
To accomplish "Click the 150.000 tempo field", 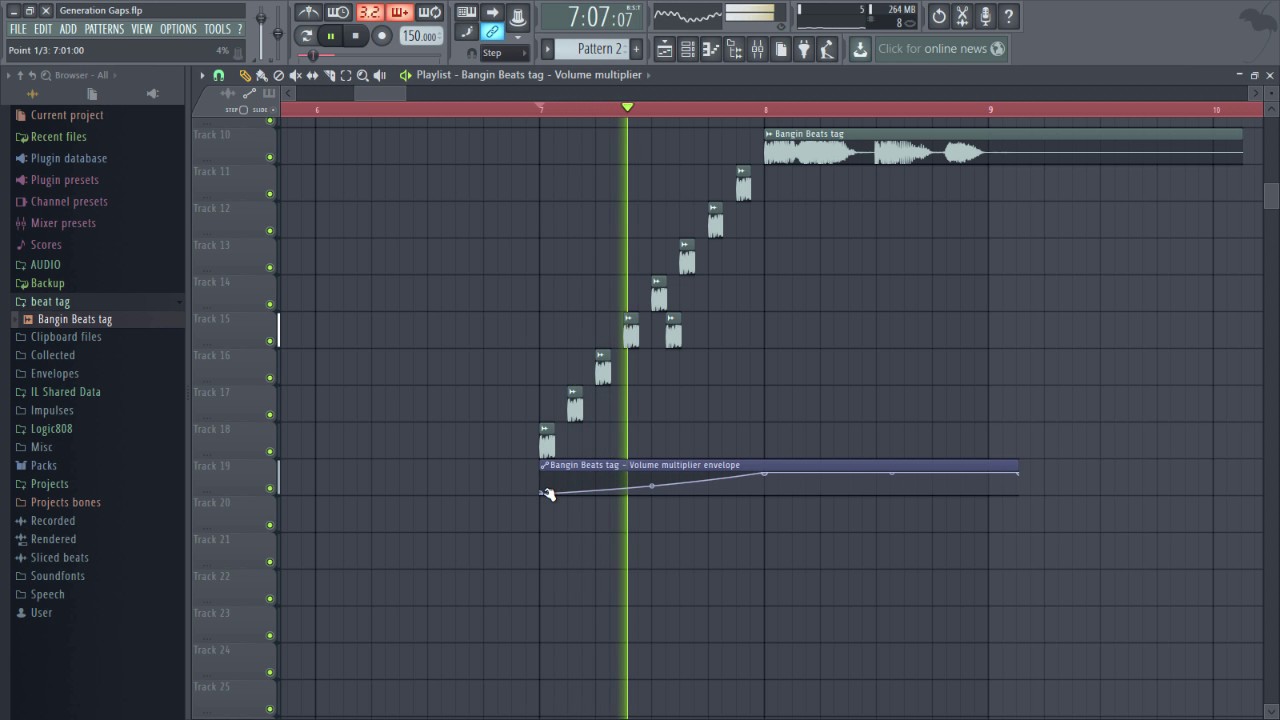I will (x=420, y=36).
